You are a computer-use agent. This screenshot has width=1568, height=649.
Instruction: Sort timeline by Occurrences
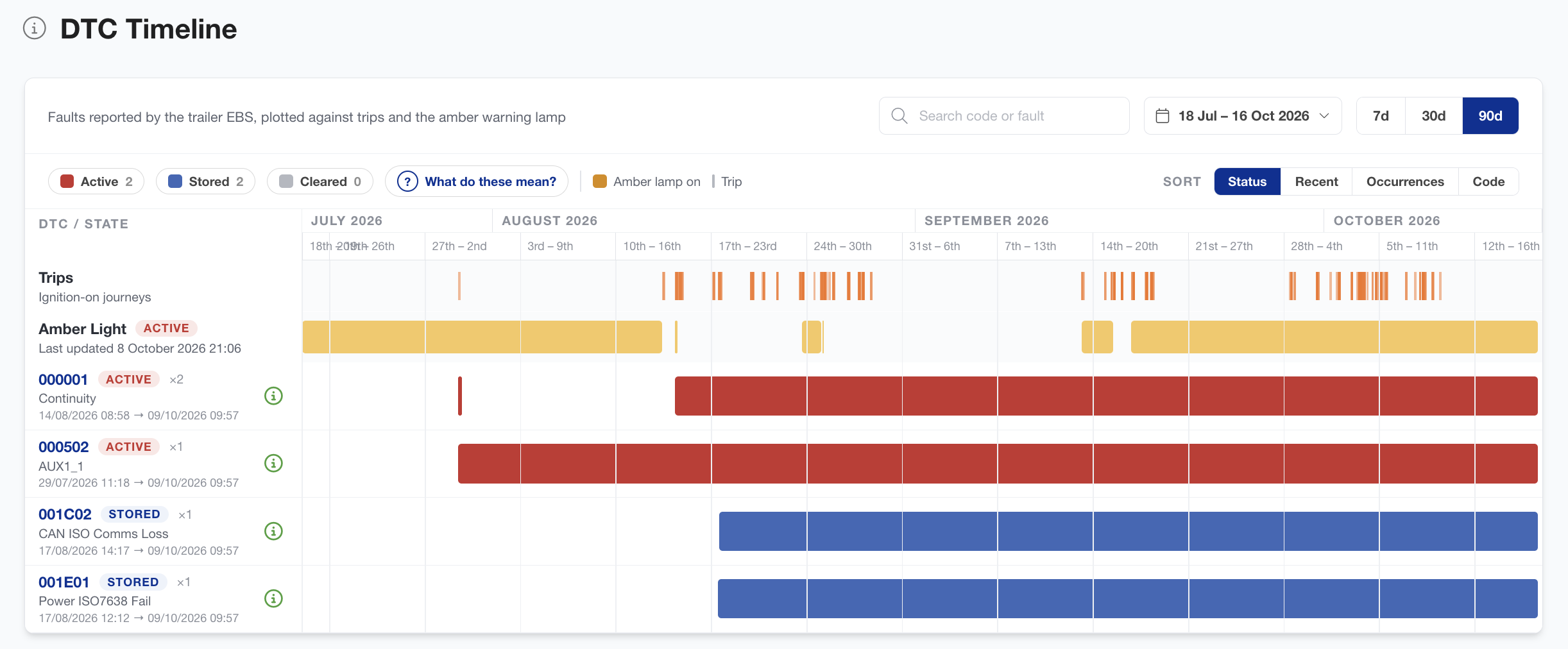[1405, 181]
